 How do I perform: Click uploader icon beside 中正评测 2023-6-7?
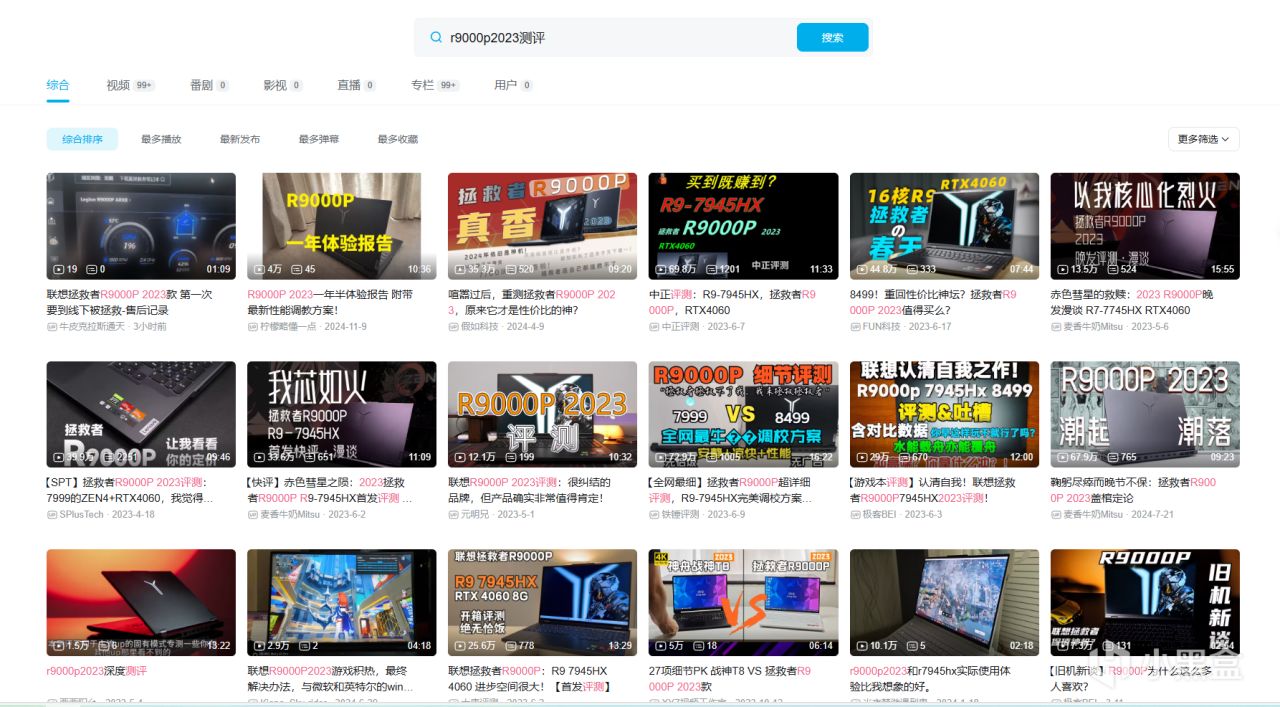[x=654, y=326]
